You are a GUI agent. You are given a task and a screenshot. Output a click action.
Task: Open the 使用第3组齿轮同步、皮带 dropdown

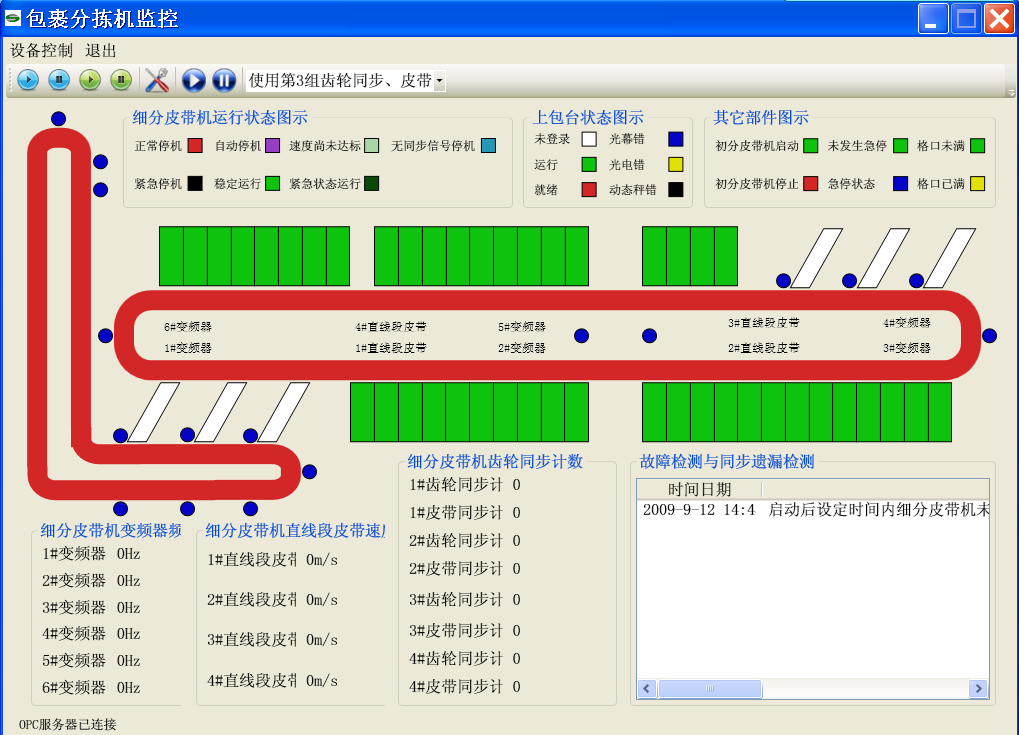point(439,81)
